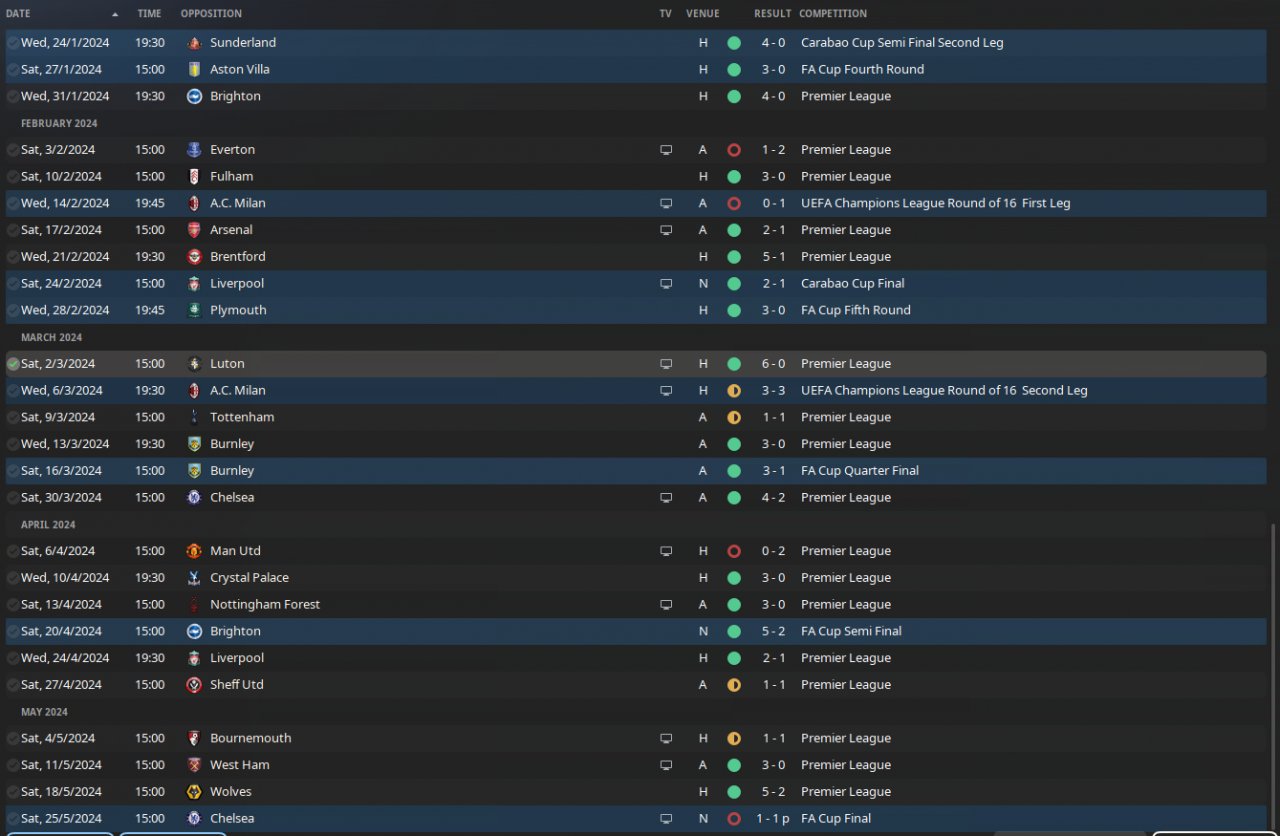This screenshot has height=836, width=1280.
Task: Click the Venue column header
Action: coord(703,14)
